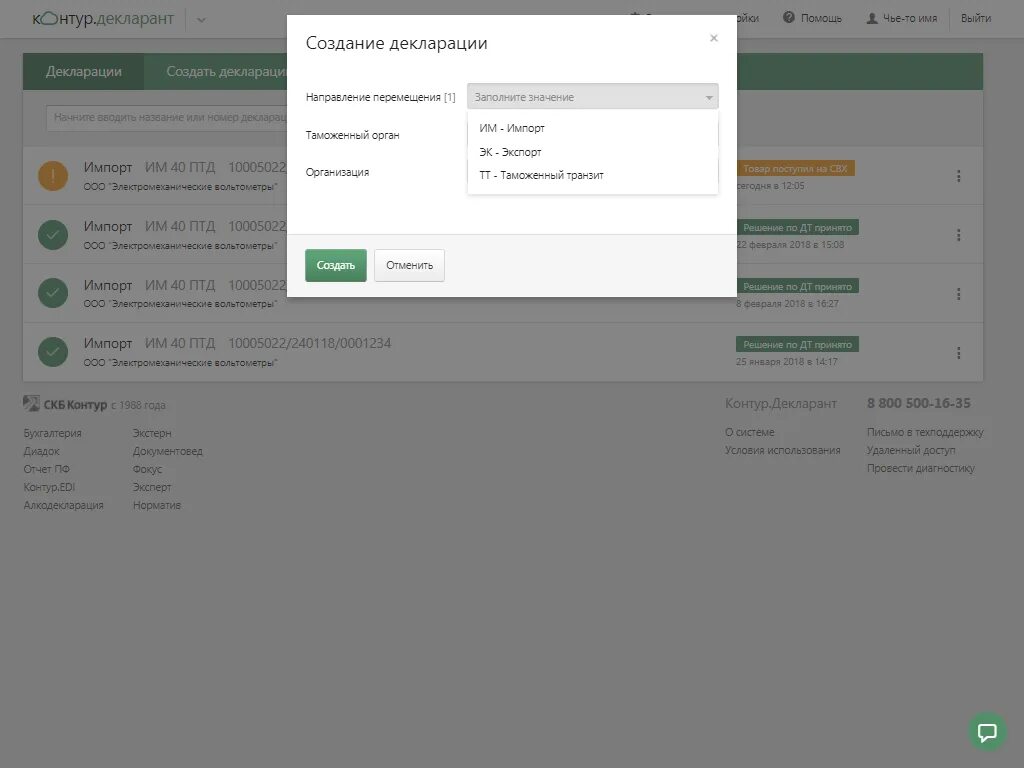The width and height of the screenshot is (1024, 768).
Task: Open the Создать декларацию tab
Action: (226, 71)
